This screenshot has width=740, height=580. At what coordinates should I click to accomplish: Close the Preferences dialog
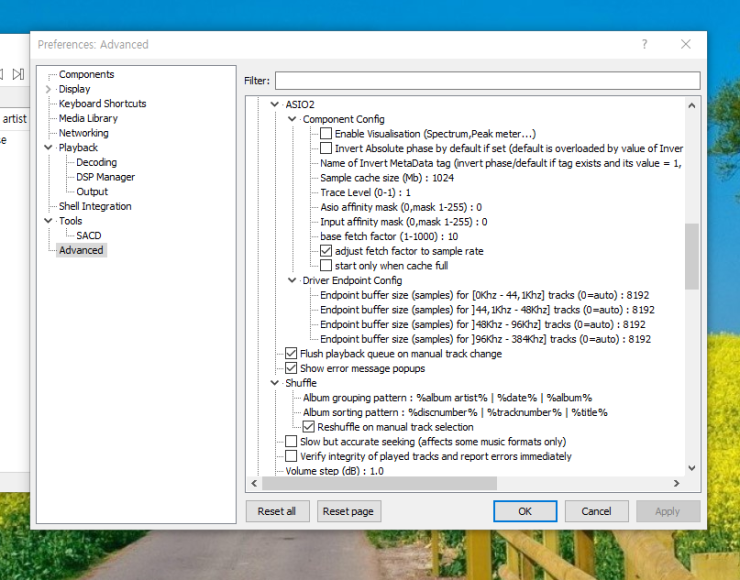point(686,44)
